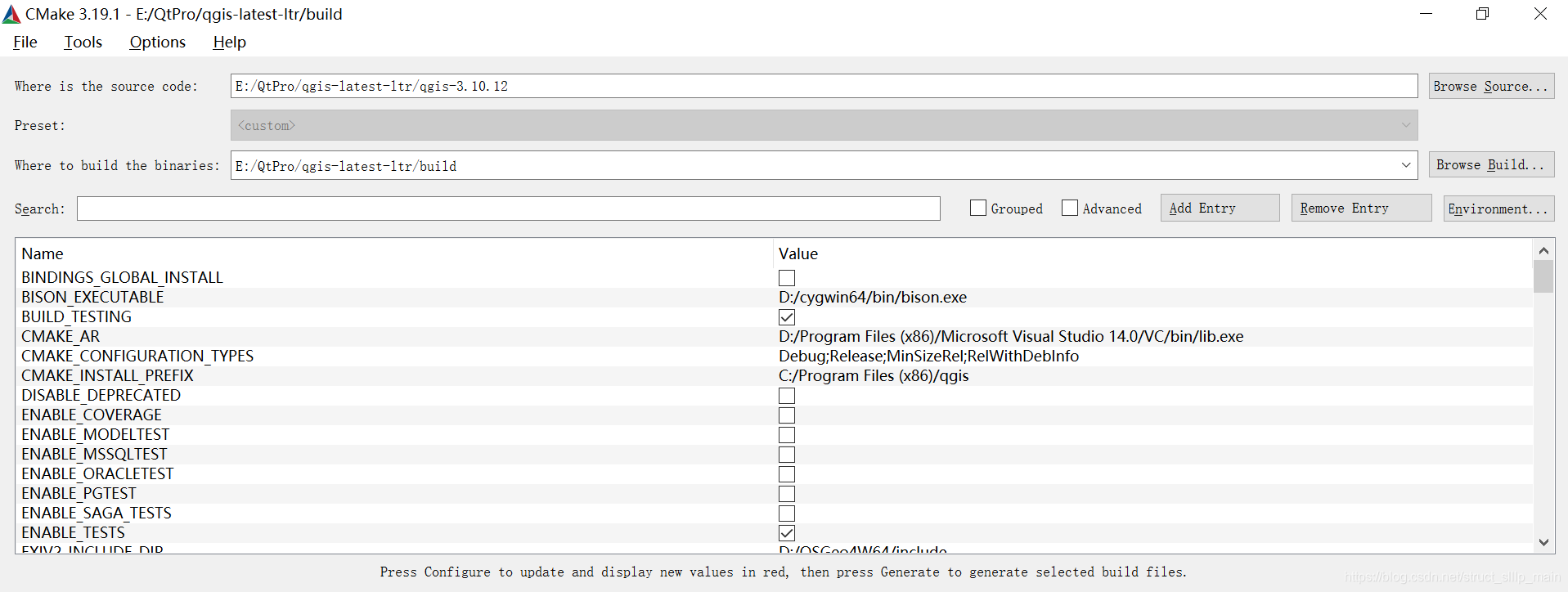Viewport: 1568px width, 592px height.
Task: Click the C:/Program Files (x86)/qgis value
Action: coord(874,375)
